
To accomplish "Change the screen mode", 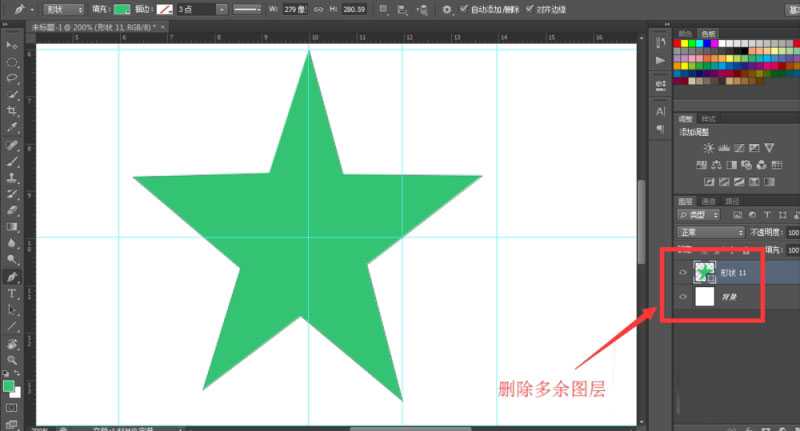I will tap(11, 424).
